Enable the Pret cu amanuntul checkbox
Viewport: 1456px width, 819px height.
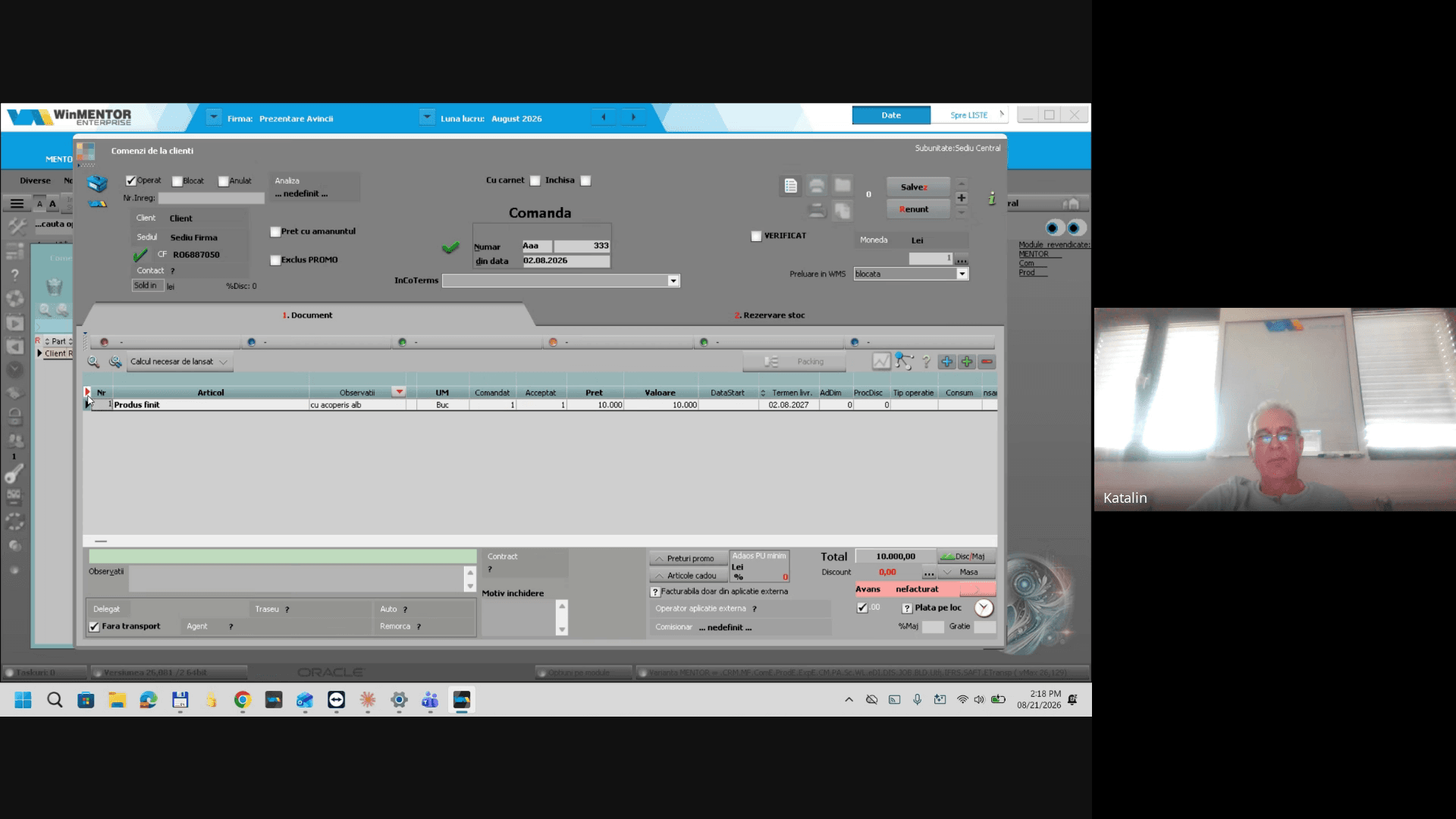[275, 232]
